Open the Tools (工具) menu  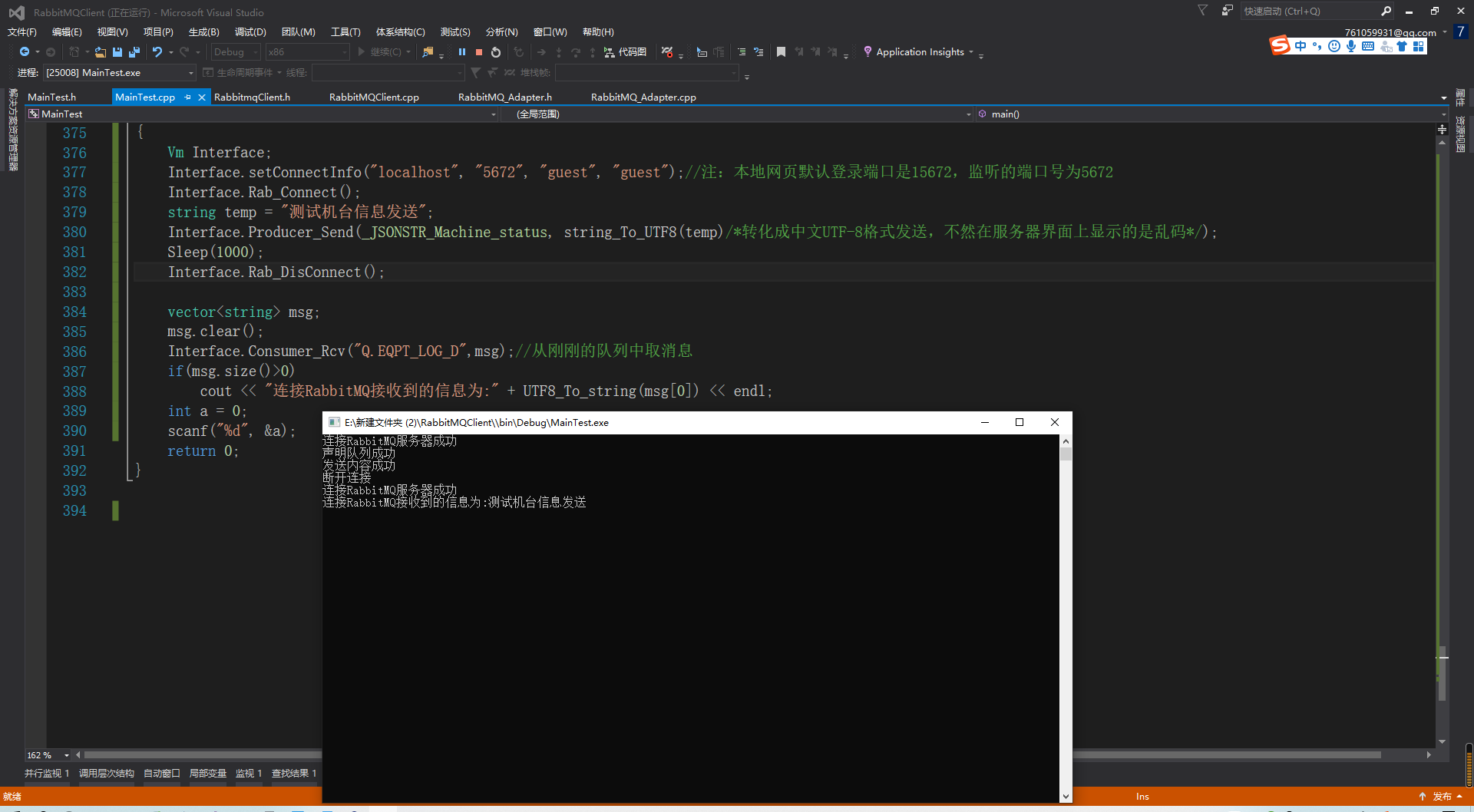coord(345,32)
